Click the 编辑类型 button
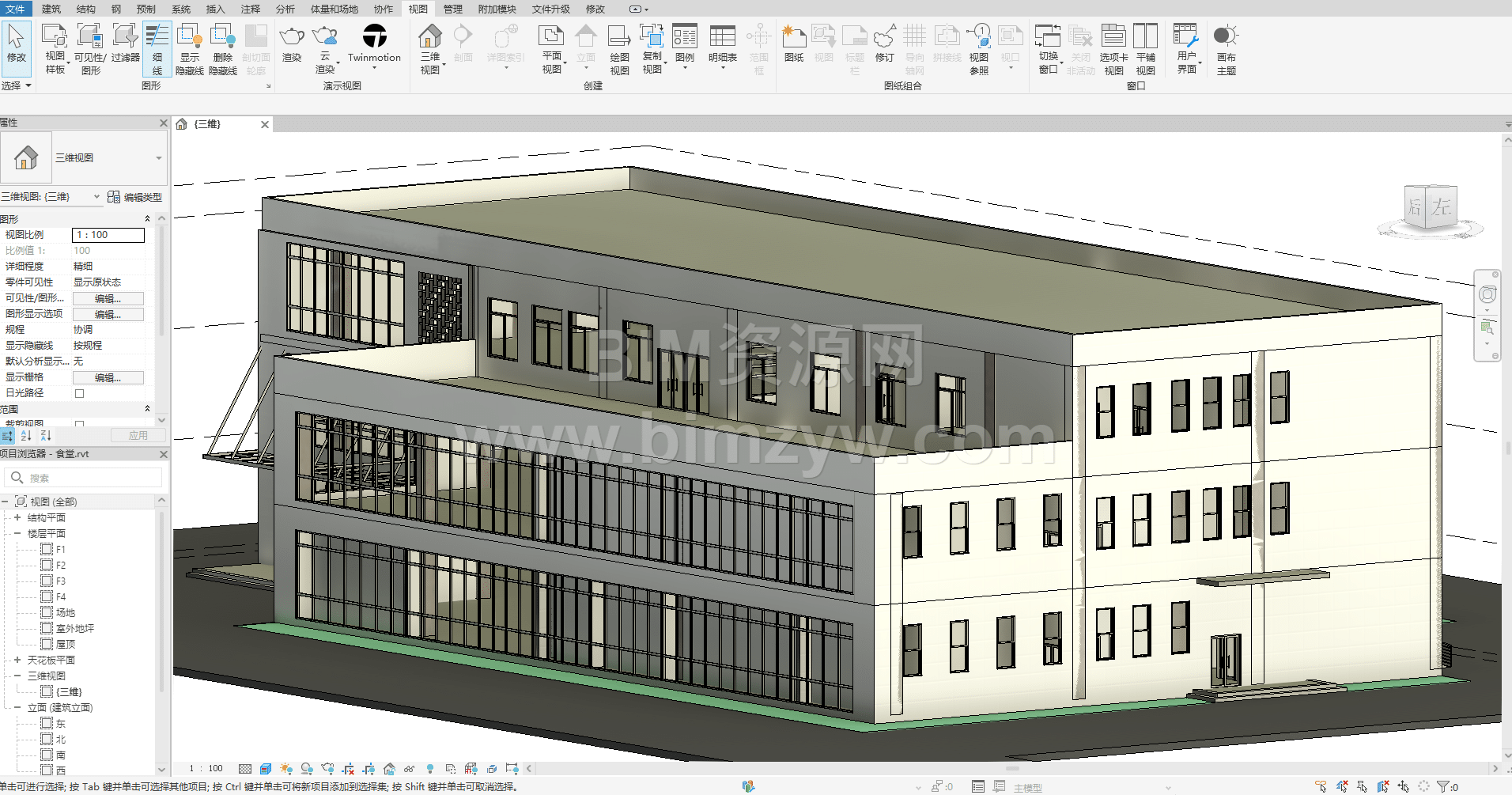 point(135,197)
